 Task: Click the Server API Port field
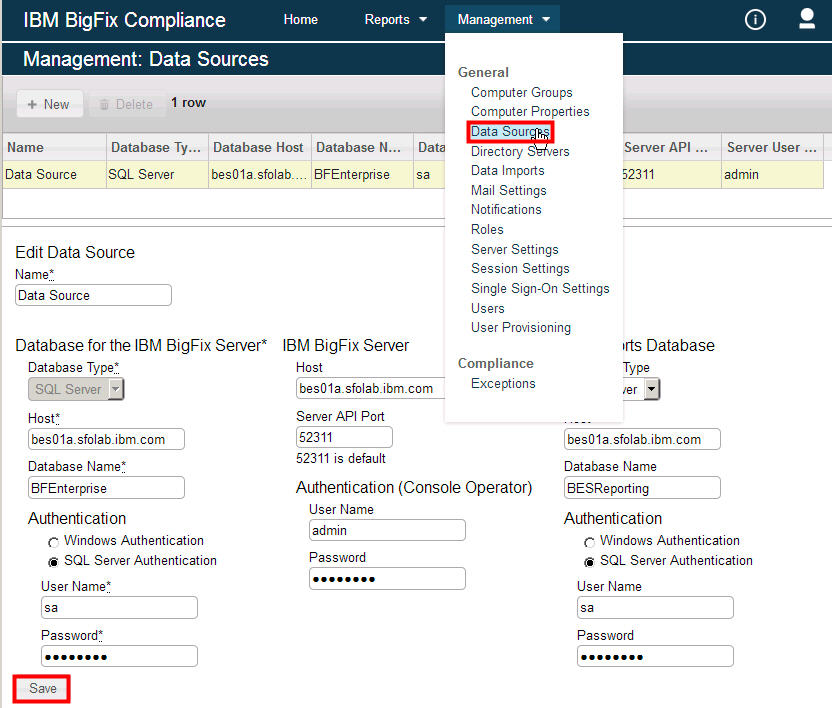click(344, 437)
